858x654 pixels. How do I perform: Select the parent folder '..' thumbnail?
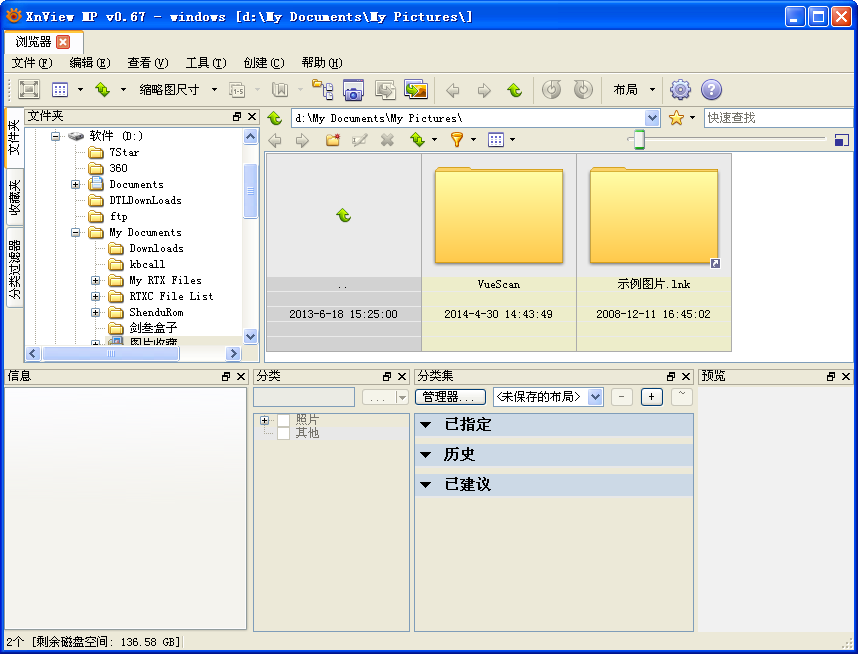343,252
